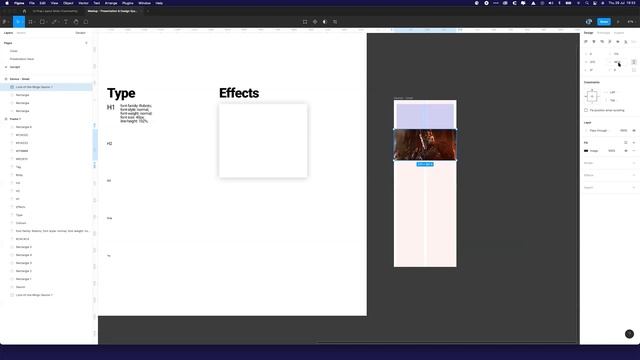Click the blue Share button
This screenshot has width=640, height=360.
[x=604, y=22]
